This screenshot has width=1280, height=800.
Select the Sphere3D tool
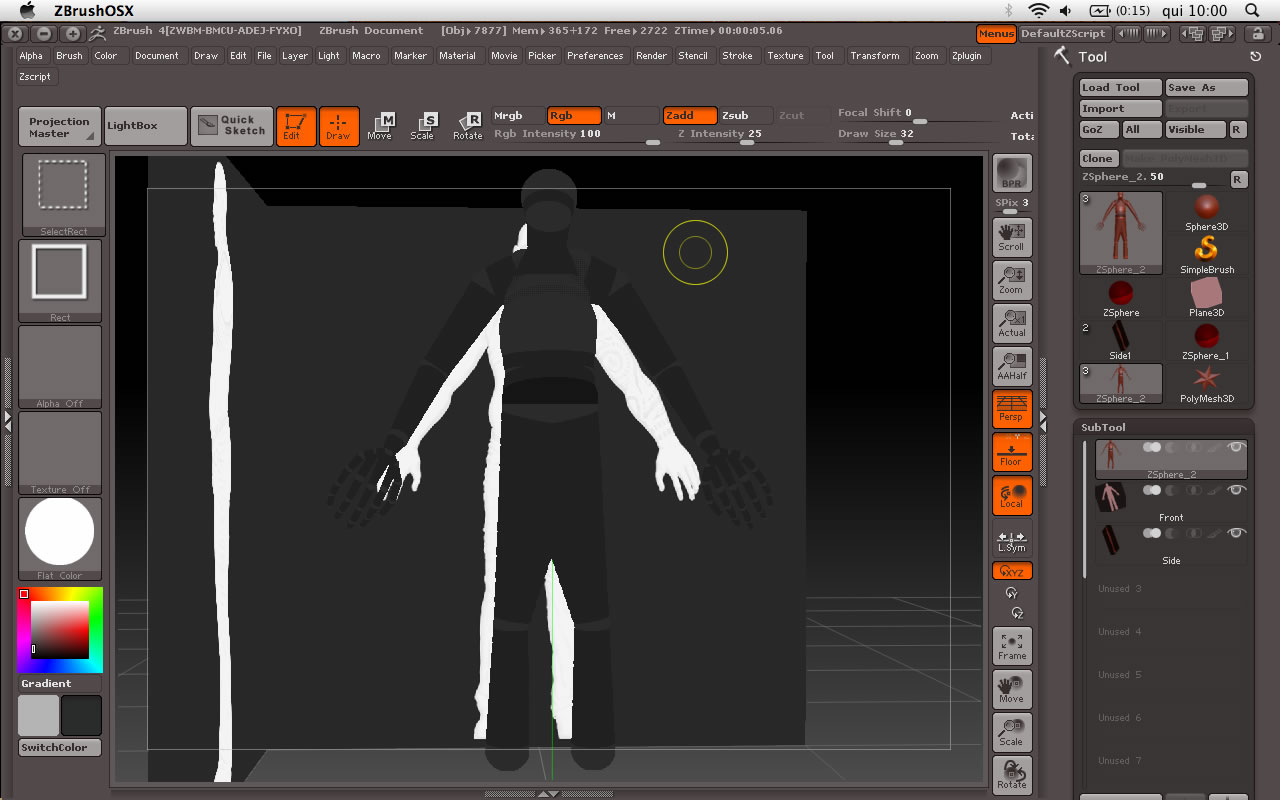click(x=1207, y=212)
